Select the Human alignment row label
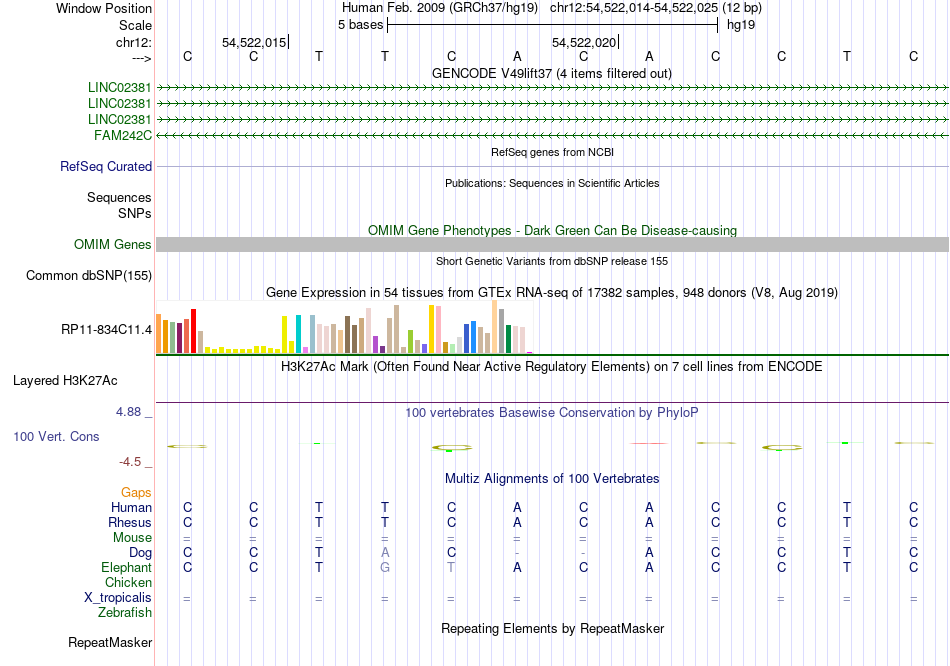Image resolution: width=950 pixels, height=666 pixels. (131, 507)
